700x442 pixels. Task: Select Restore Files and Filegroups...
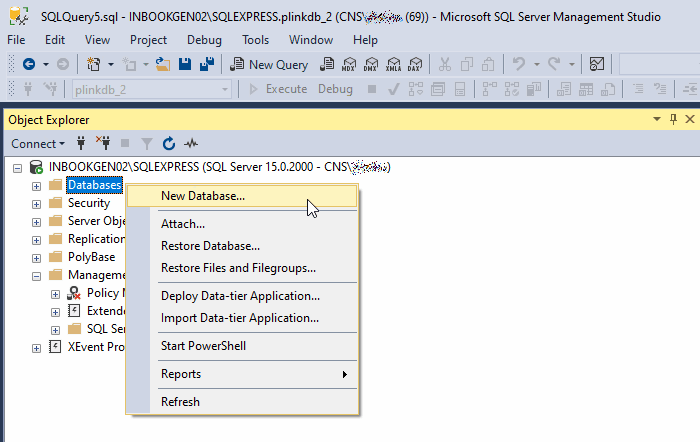point(242,268)
